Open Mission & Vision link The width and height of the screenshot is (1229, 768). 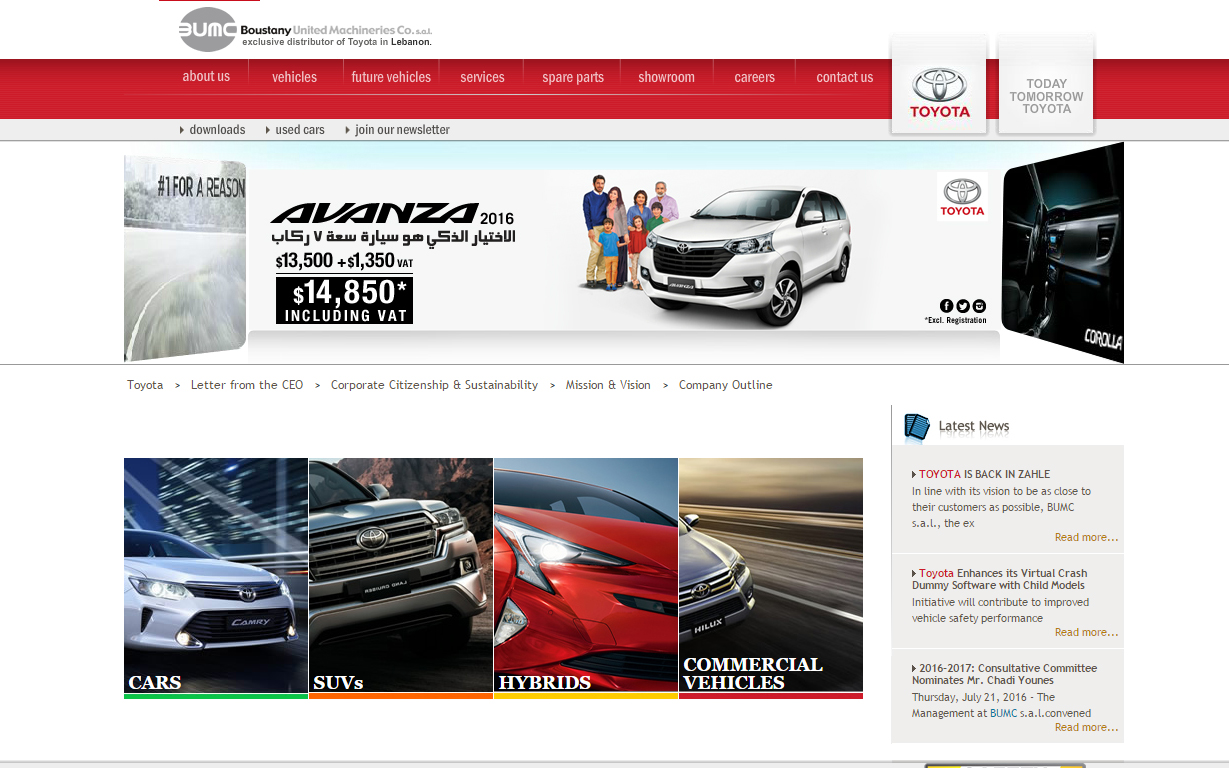click(x=608, y=385)
